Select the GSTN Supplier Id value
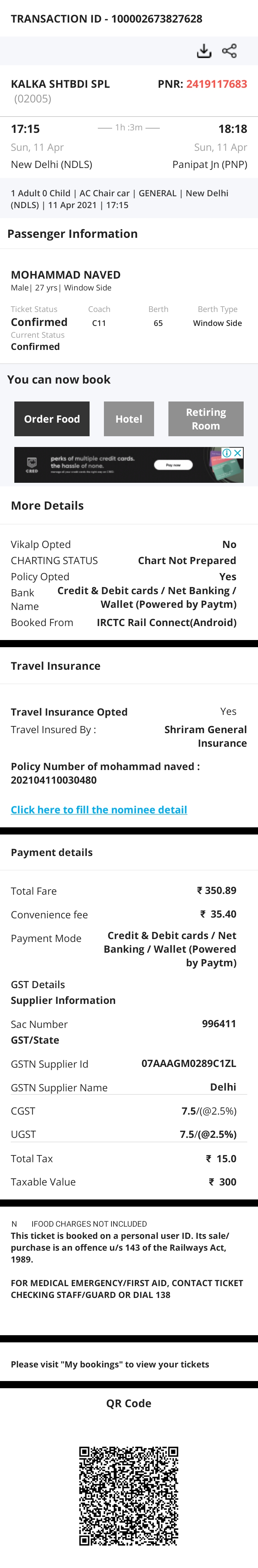This screenshot has width=258, height=1568. point(188,1063)
